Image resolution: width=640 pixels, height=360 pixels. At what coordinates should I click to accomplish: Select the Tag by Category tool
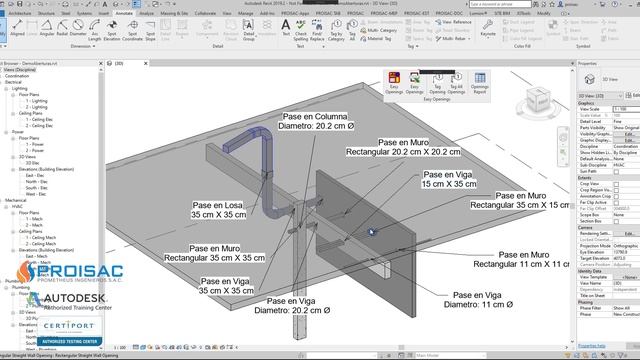tap(336, 31)
